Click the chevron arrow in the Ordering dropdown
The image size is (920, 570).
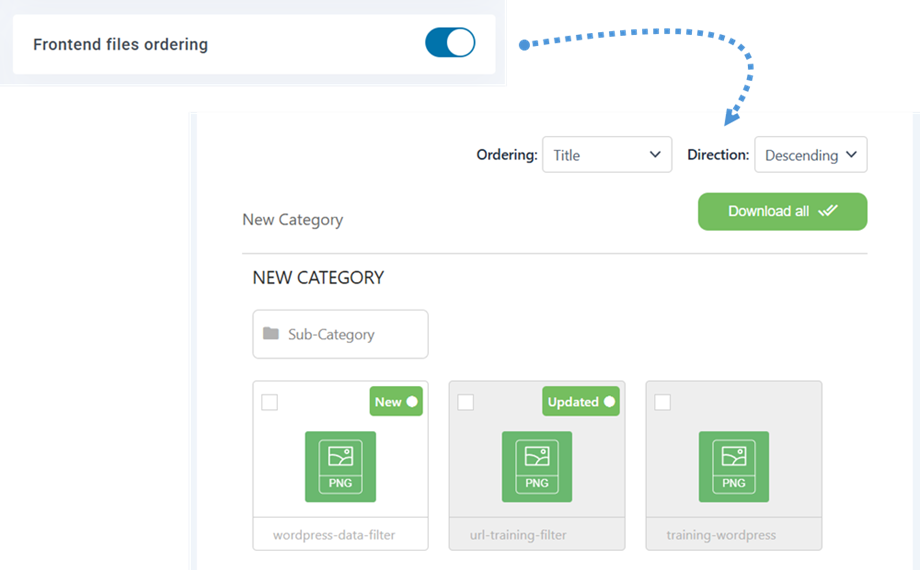(655, 155)
